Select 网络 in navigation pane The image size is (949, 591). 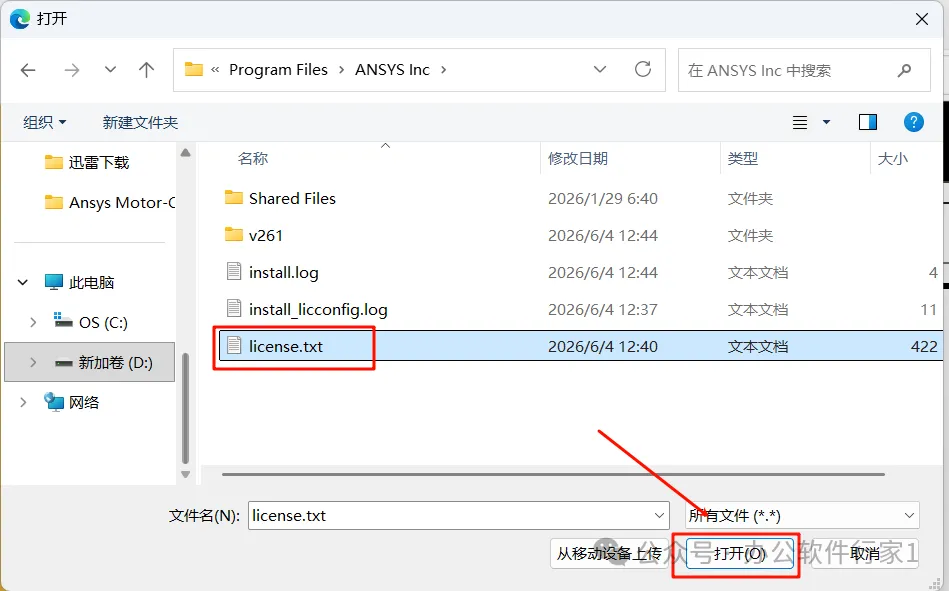tap(72, 402)
